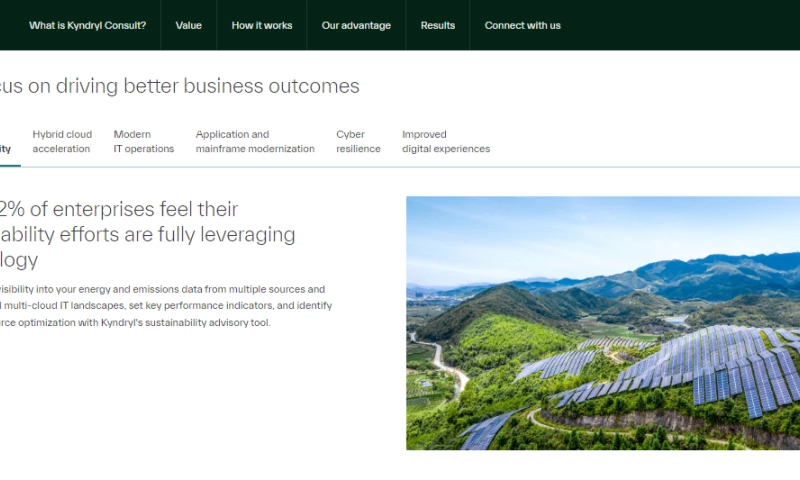
Task: Open Application and mainframe modernization tab
Action: pos(255,141)
